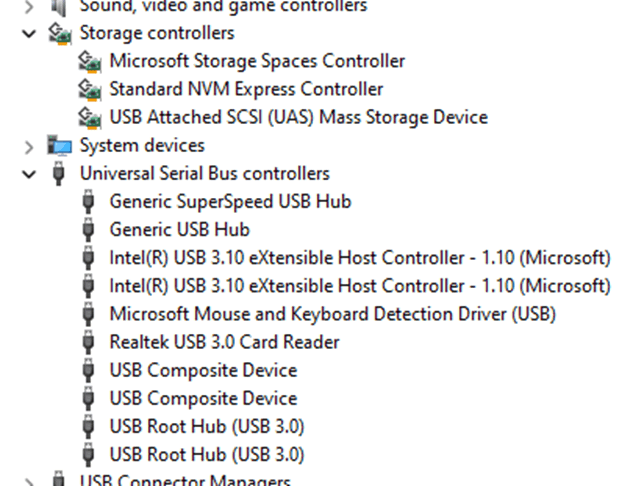Viewport: 633px width, 486px height.
Task: Click the System devices category icon
Action: pyautogui.click(x=59, y=146)
